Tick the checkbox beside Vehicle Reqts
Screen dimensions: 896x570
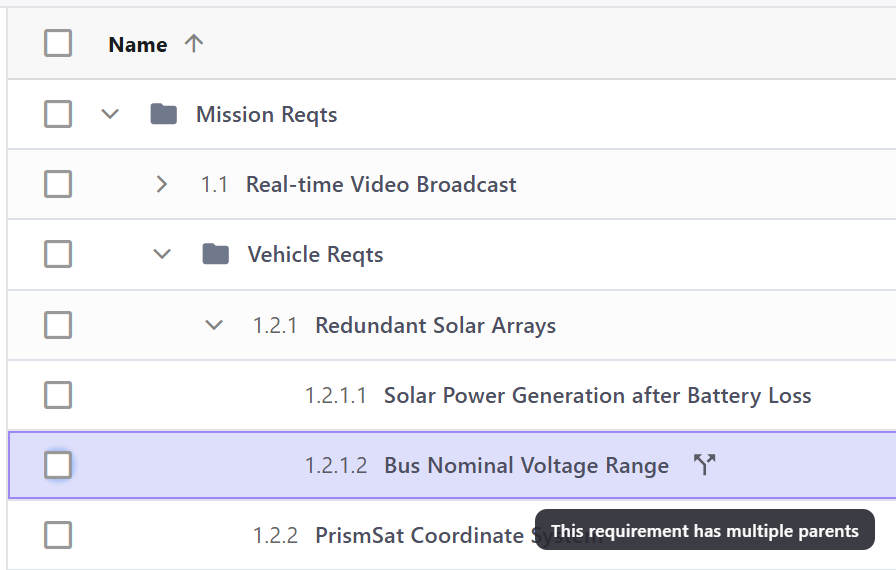pos(58,254)
